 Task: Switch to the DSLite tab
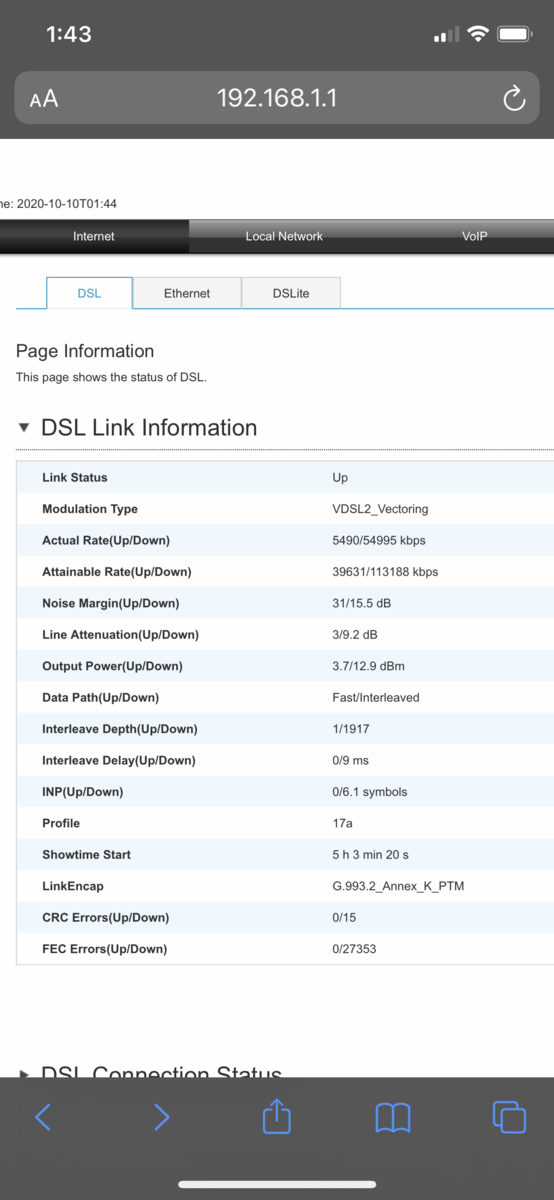(291, 293)
